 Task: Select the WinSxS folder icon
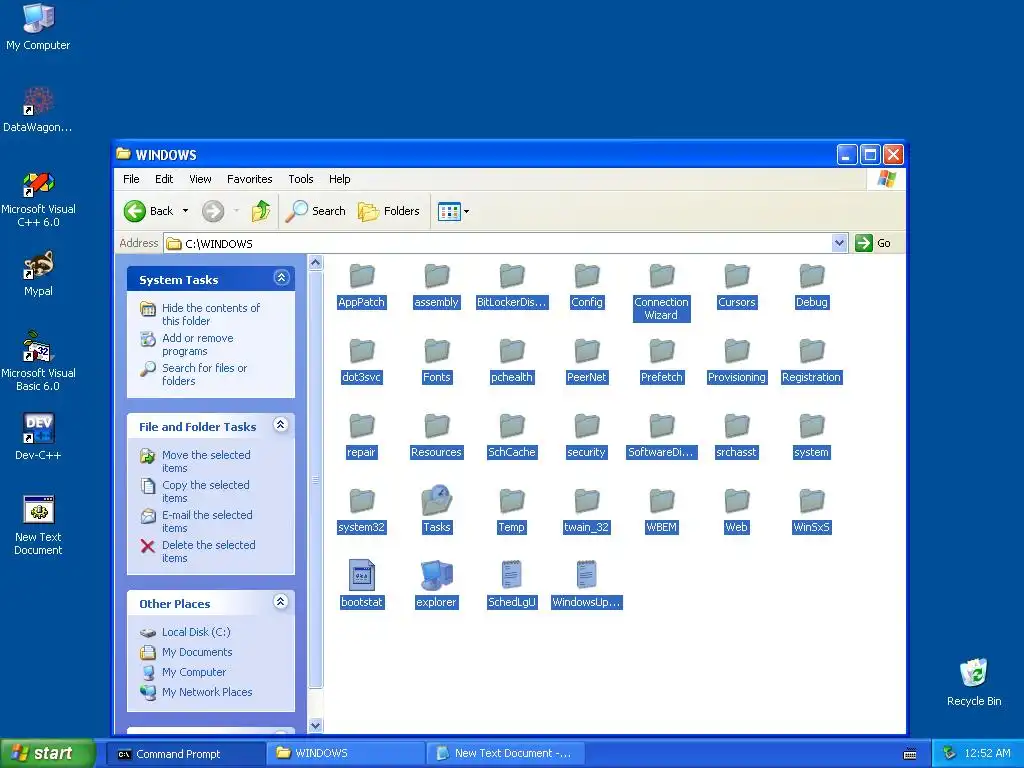pyautogui.click(x=812, y=501)
